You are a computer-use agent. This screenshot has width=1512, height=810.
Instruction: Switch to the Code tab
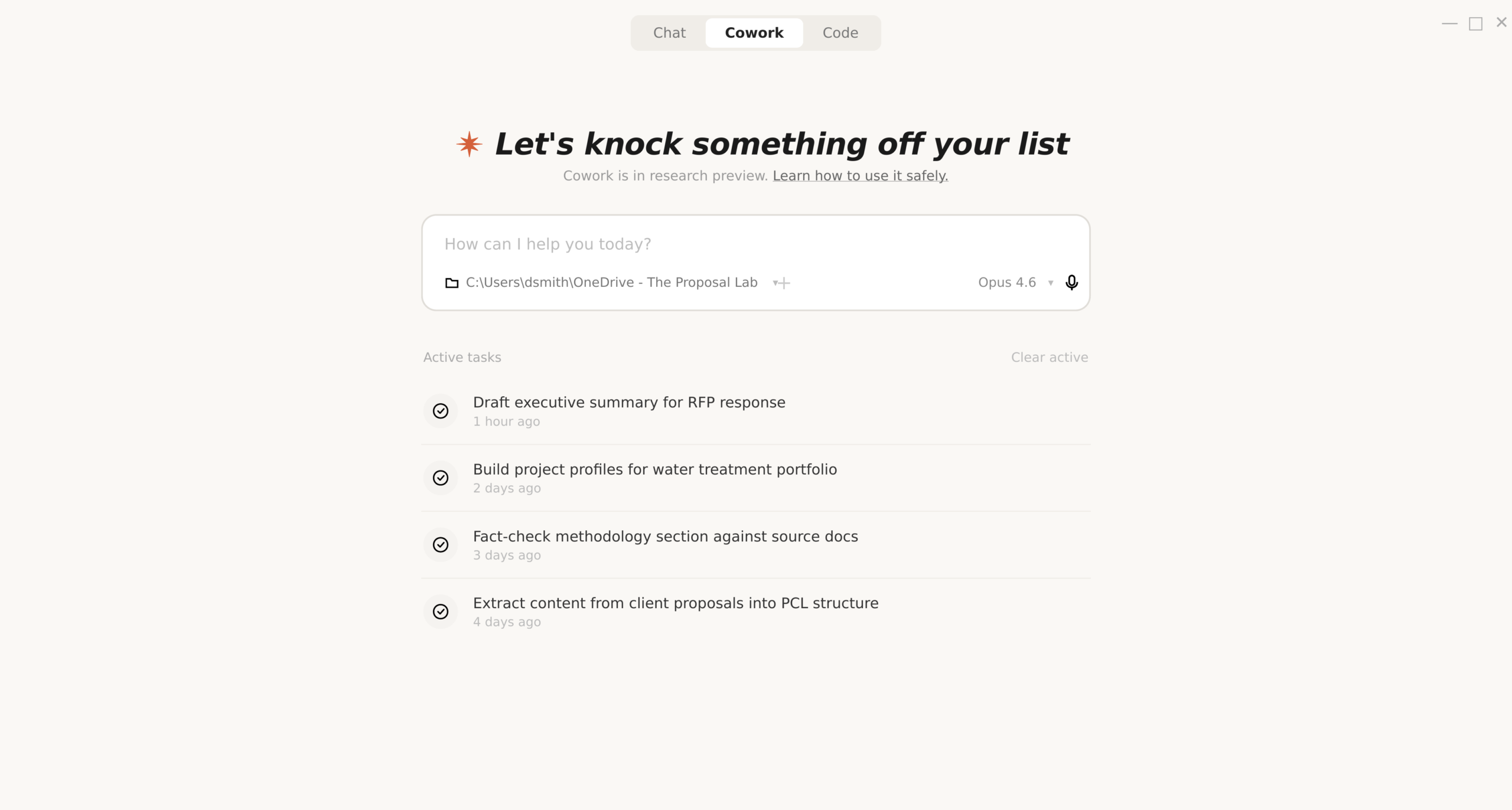click(x=840, y=33)
